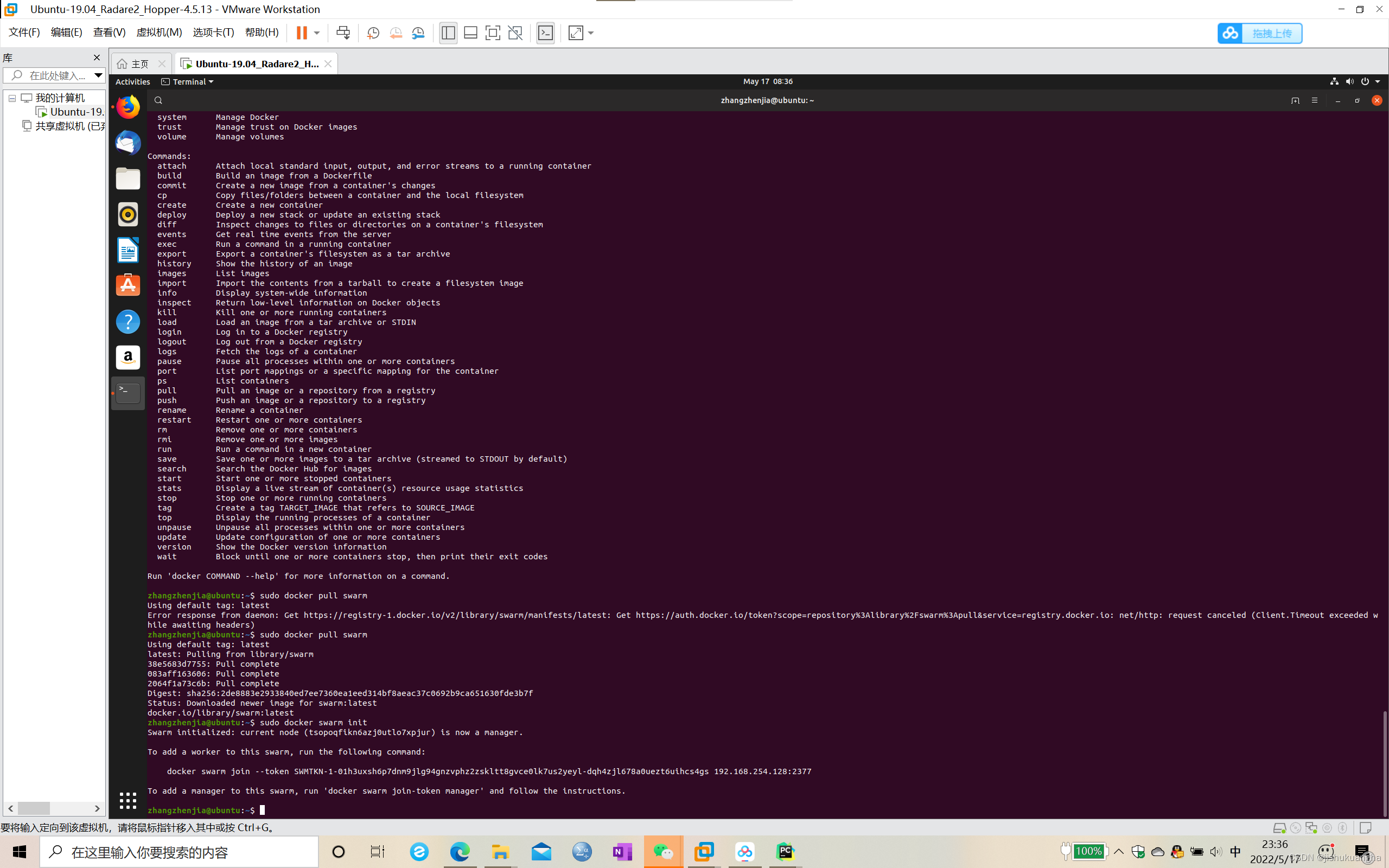The image size is (1389, 868).
Task: Show Applications grid in Ubuntu dock
Action: coord(128,800)
